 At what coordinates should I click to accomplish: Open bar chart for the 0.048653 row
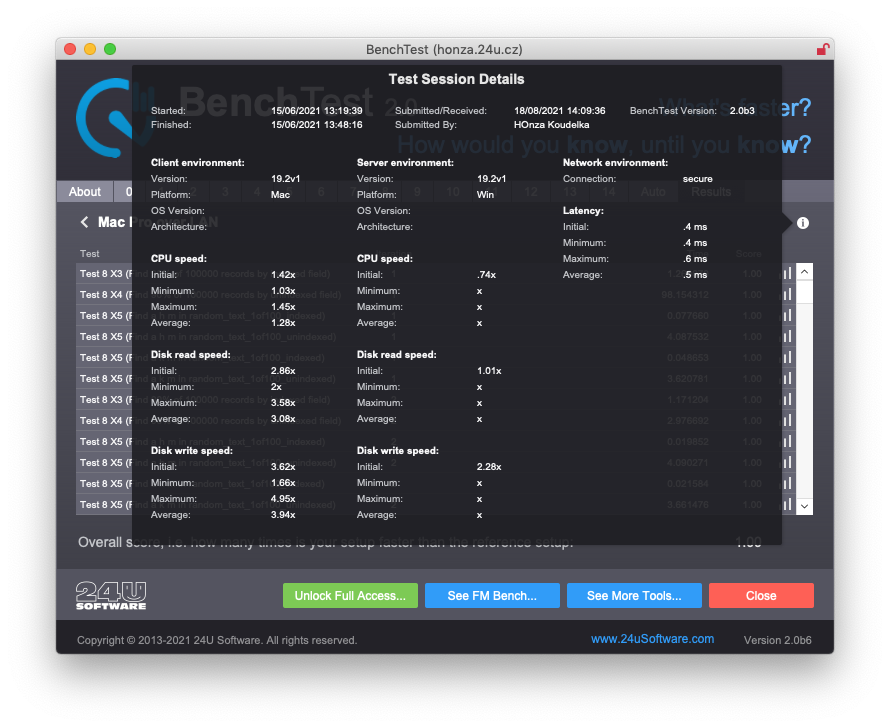(x=787, y=357)
